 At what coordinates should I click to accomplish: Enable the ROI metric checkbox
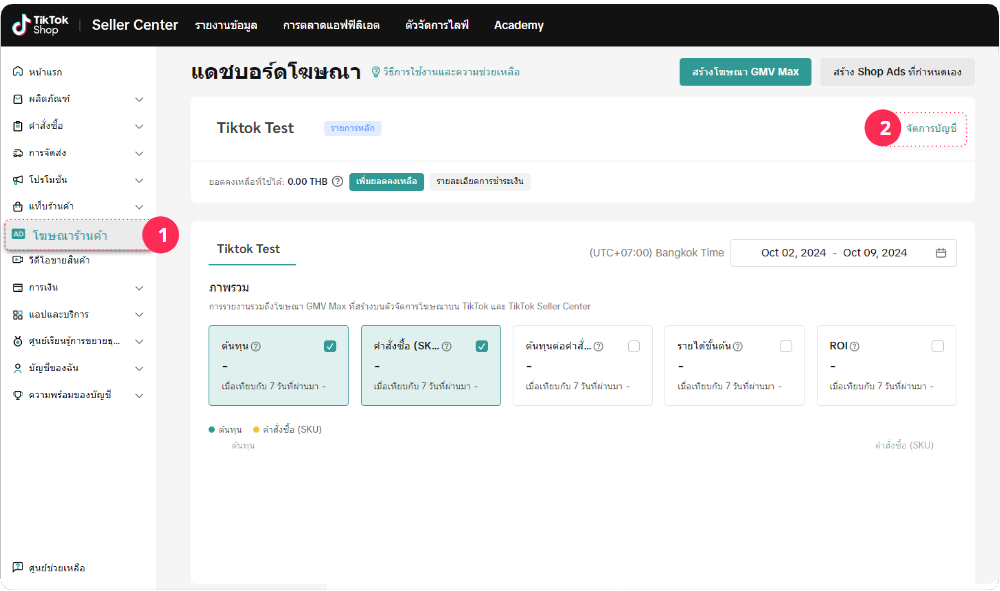click(x=937, y=346)
